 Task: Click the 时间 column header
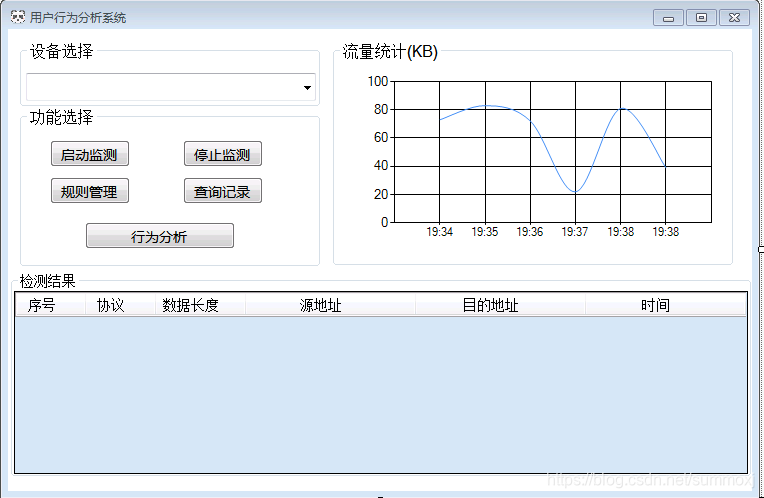click(666, 305)
